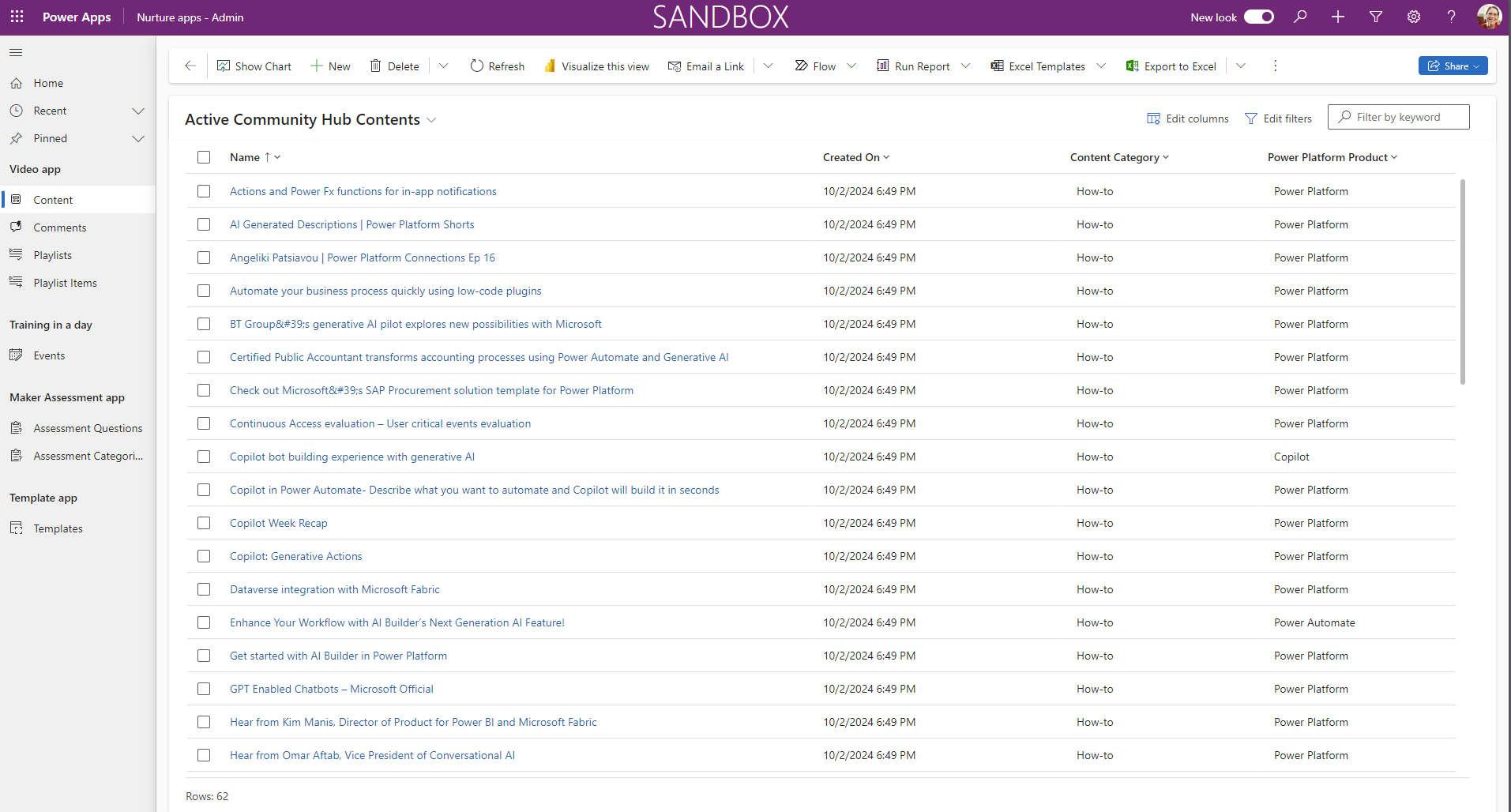Open the Content Category column header menu
The image size is (1511, 812).
[1119, 157]
